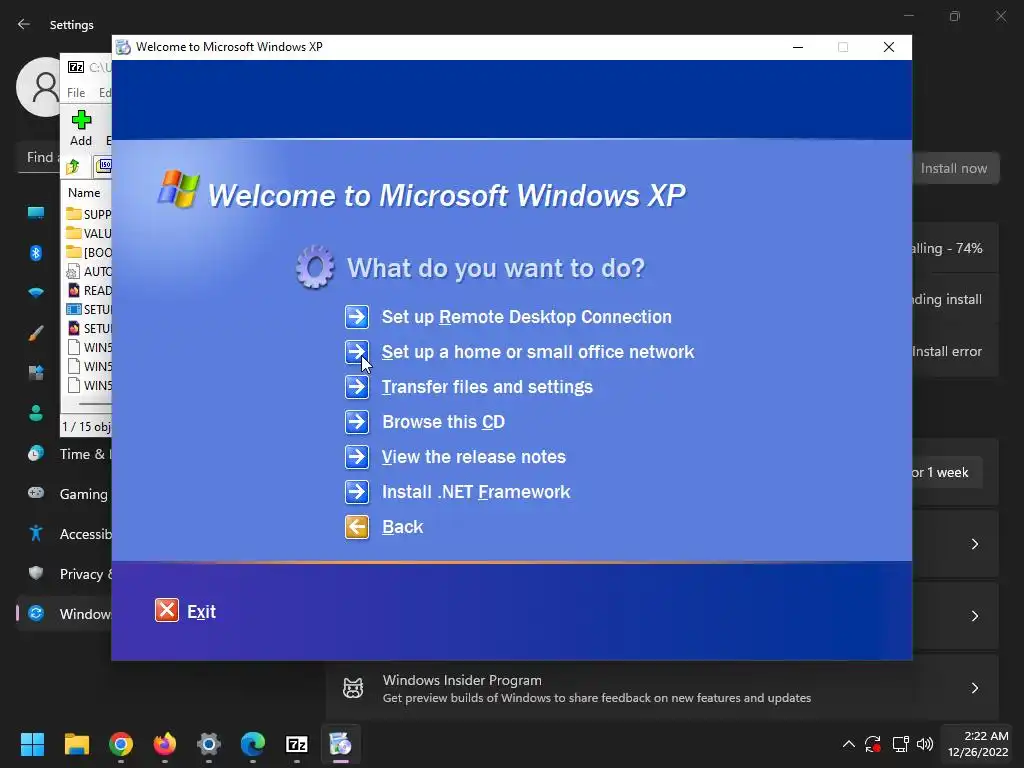This screenshot has width=1024, height=768.
Task: Open Settings gear from taskbar
Action: pos(209,744)
